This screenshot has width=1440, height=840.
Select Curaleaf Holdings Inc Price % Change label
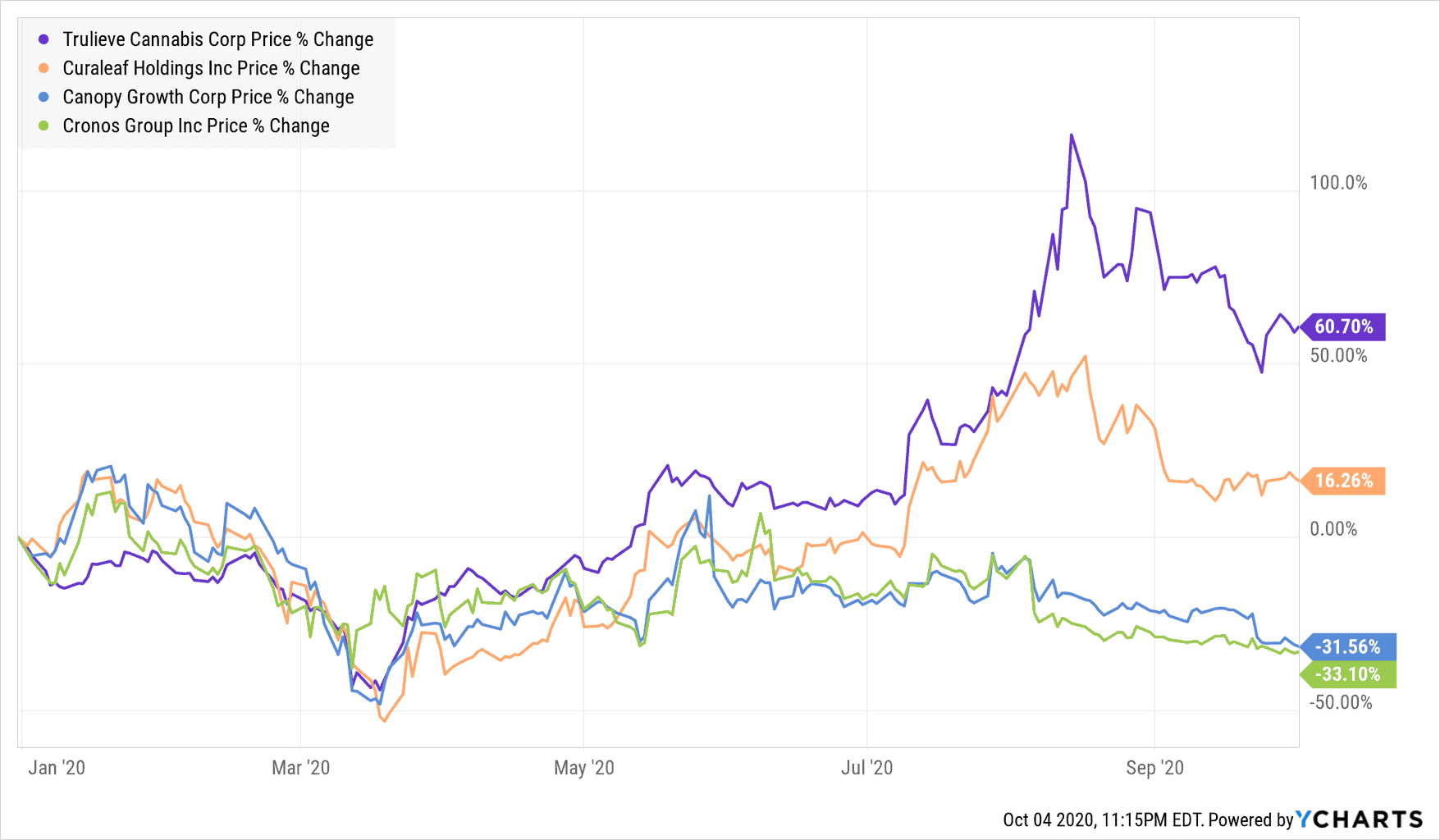point(211,68)
